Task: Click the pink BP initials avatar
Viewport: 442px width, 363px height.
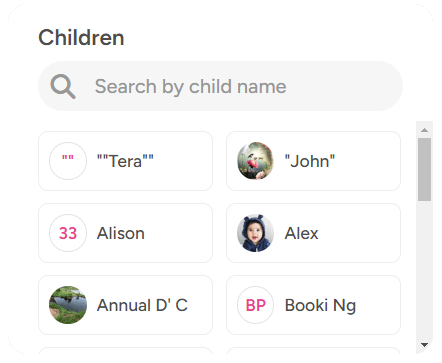Action: [x=256, y=305]
